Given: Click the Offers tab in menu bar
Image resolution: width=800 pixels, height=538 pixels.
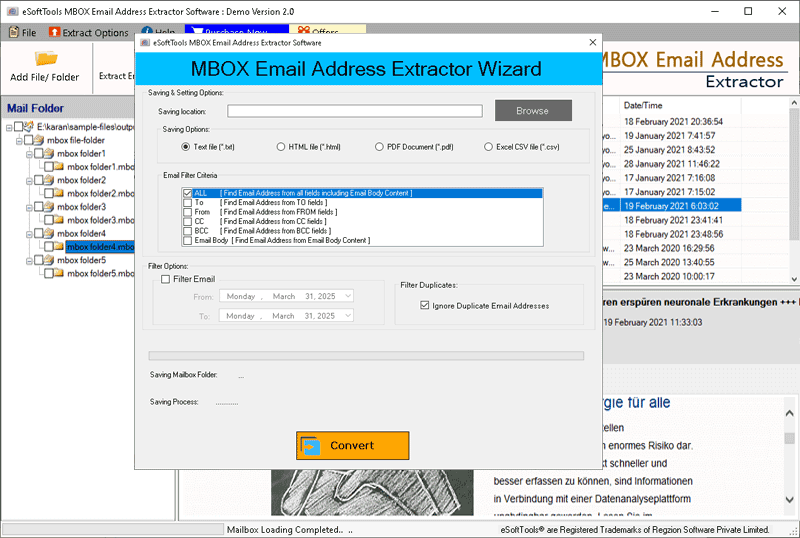Looking at the screenshot, I should pyautogui.click(x=327, y=31).
